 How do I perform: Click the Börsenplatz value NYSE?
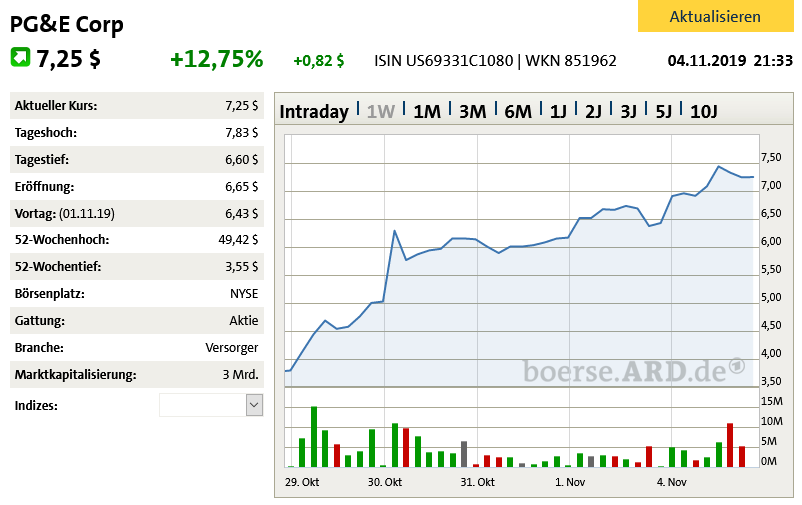pyautogui.click(x=244, y=294)
